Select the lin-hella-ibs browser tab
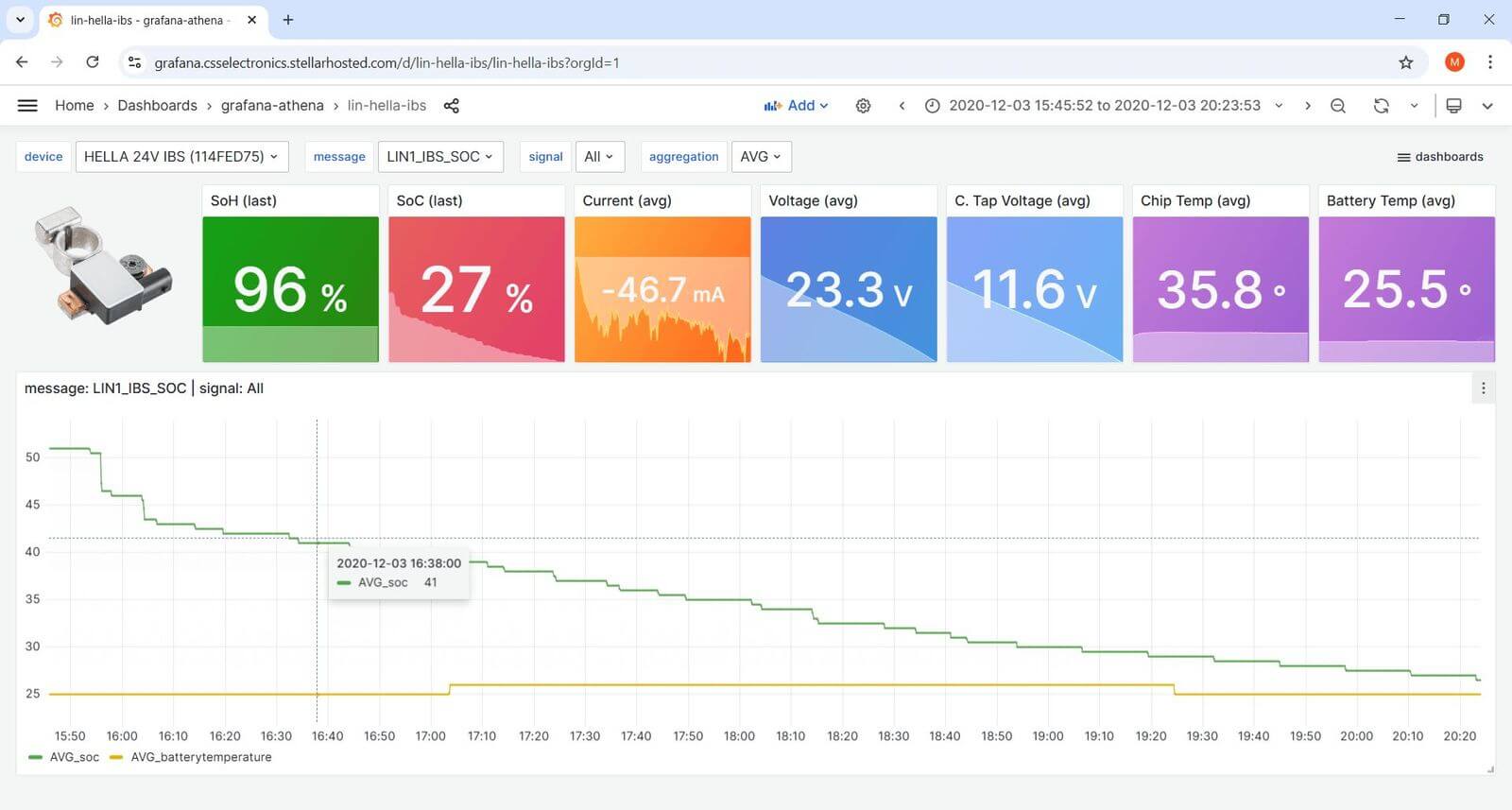This screenshot has height=810, width=1512. 151,20
